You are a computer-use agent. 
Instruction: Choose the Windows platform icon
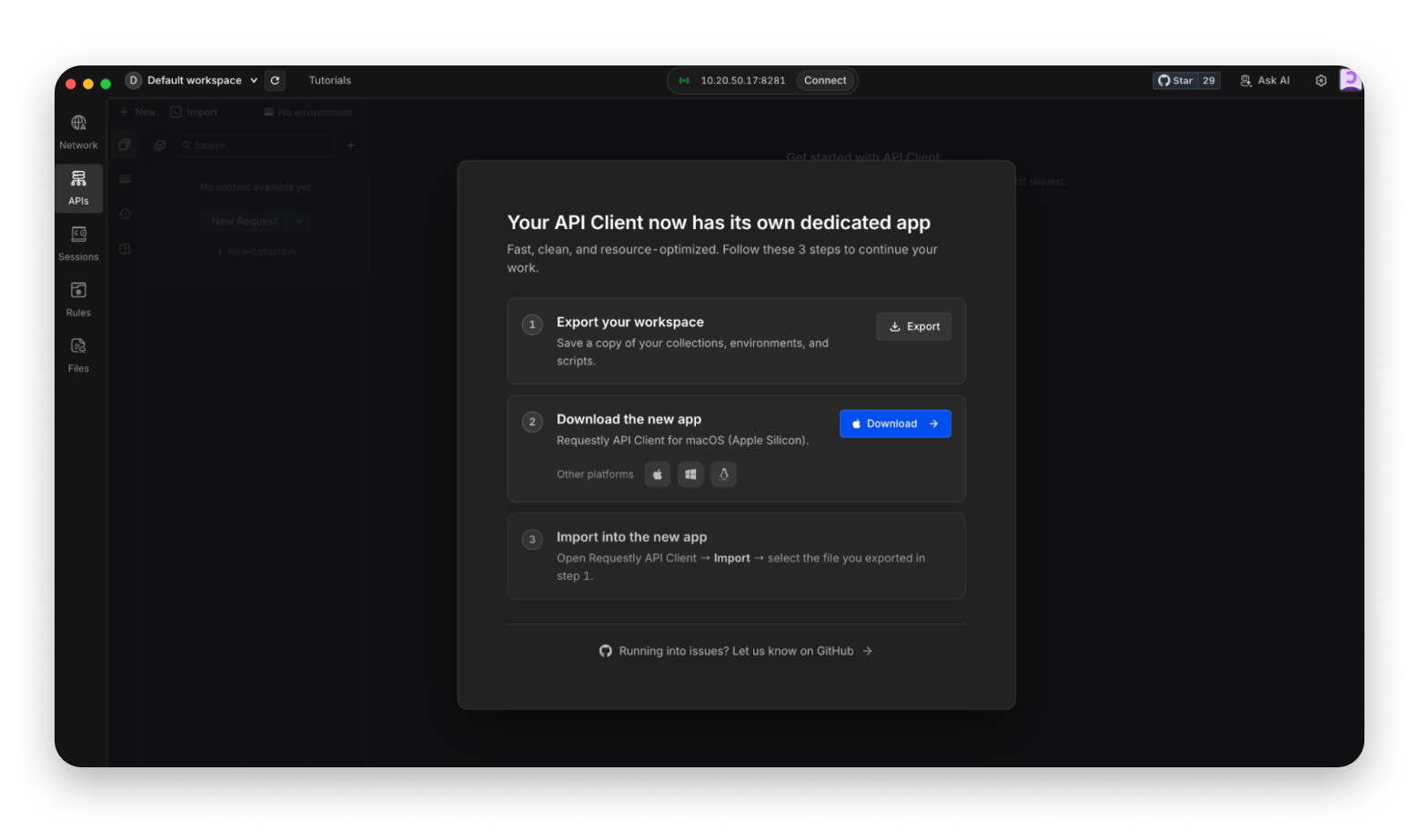[690, 474]
